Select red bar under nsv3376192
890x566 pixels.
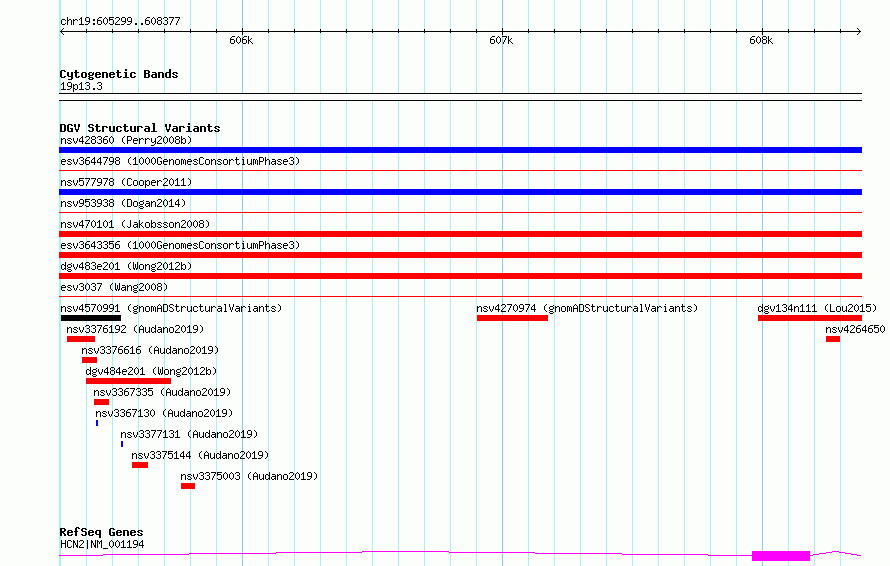click(x=81, y=339)
